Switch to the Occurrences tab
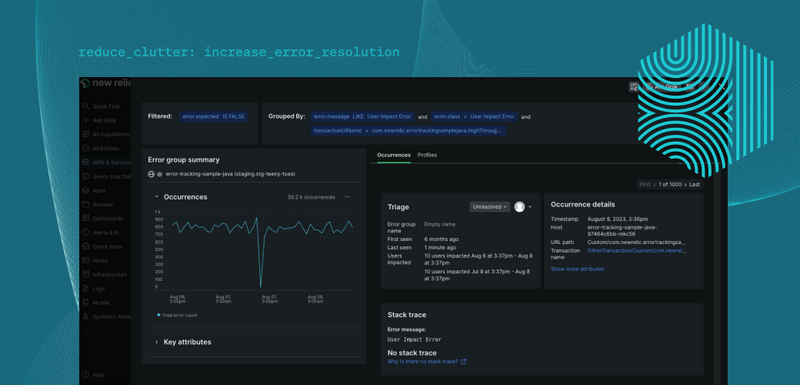This screenshot has width=800, height=385. coord(394,155)
